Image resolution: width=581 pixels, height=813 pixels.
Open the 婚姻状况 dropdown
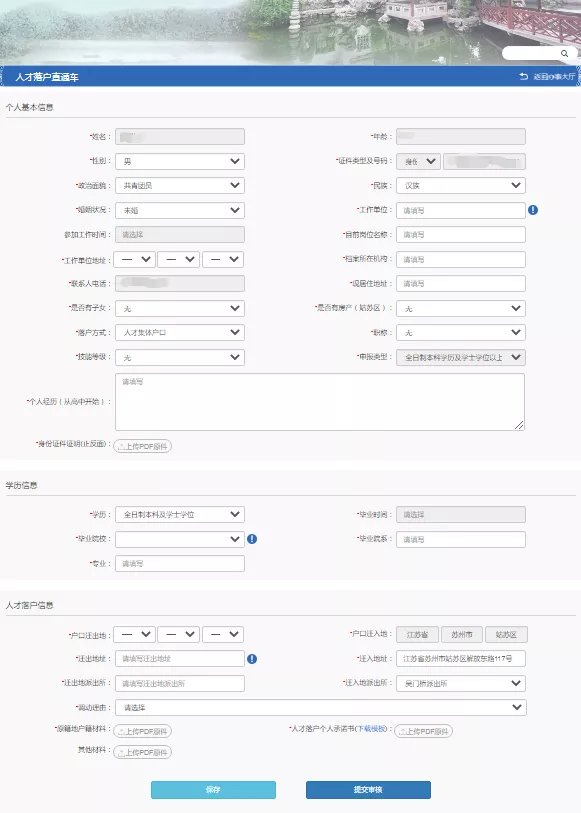[x=180, y=210]
